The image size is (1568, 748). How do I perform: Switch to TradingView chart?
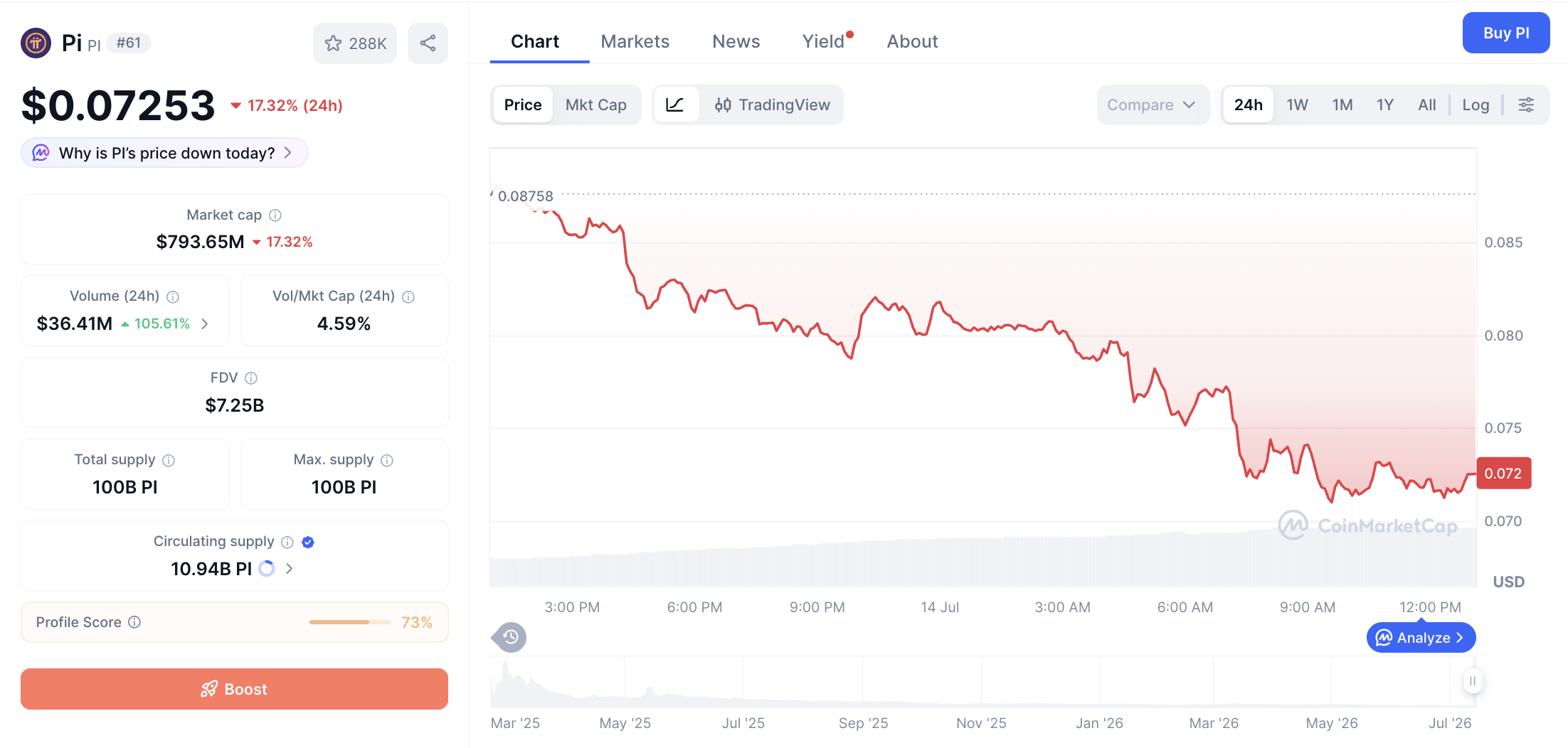pos(772,105)
